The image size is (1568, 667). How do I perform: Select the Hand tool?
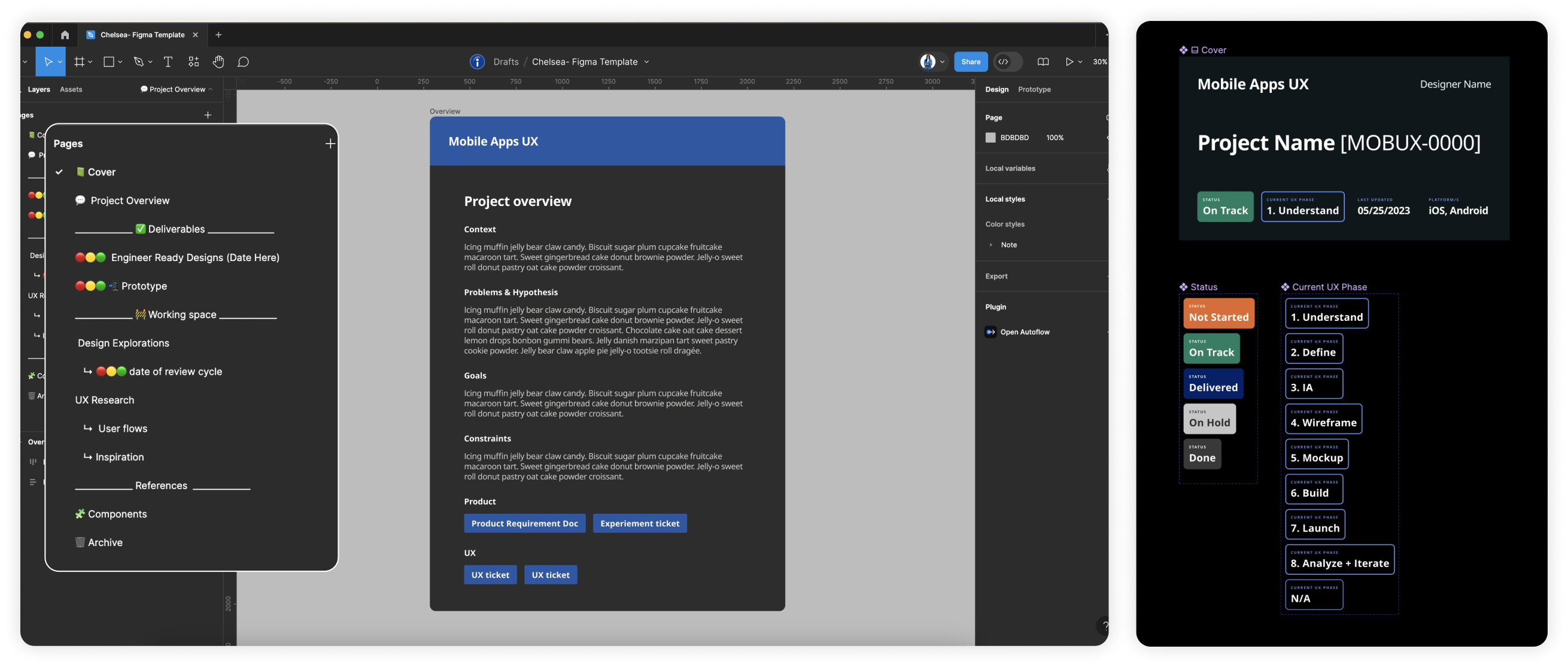tap(218, 62)
